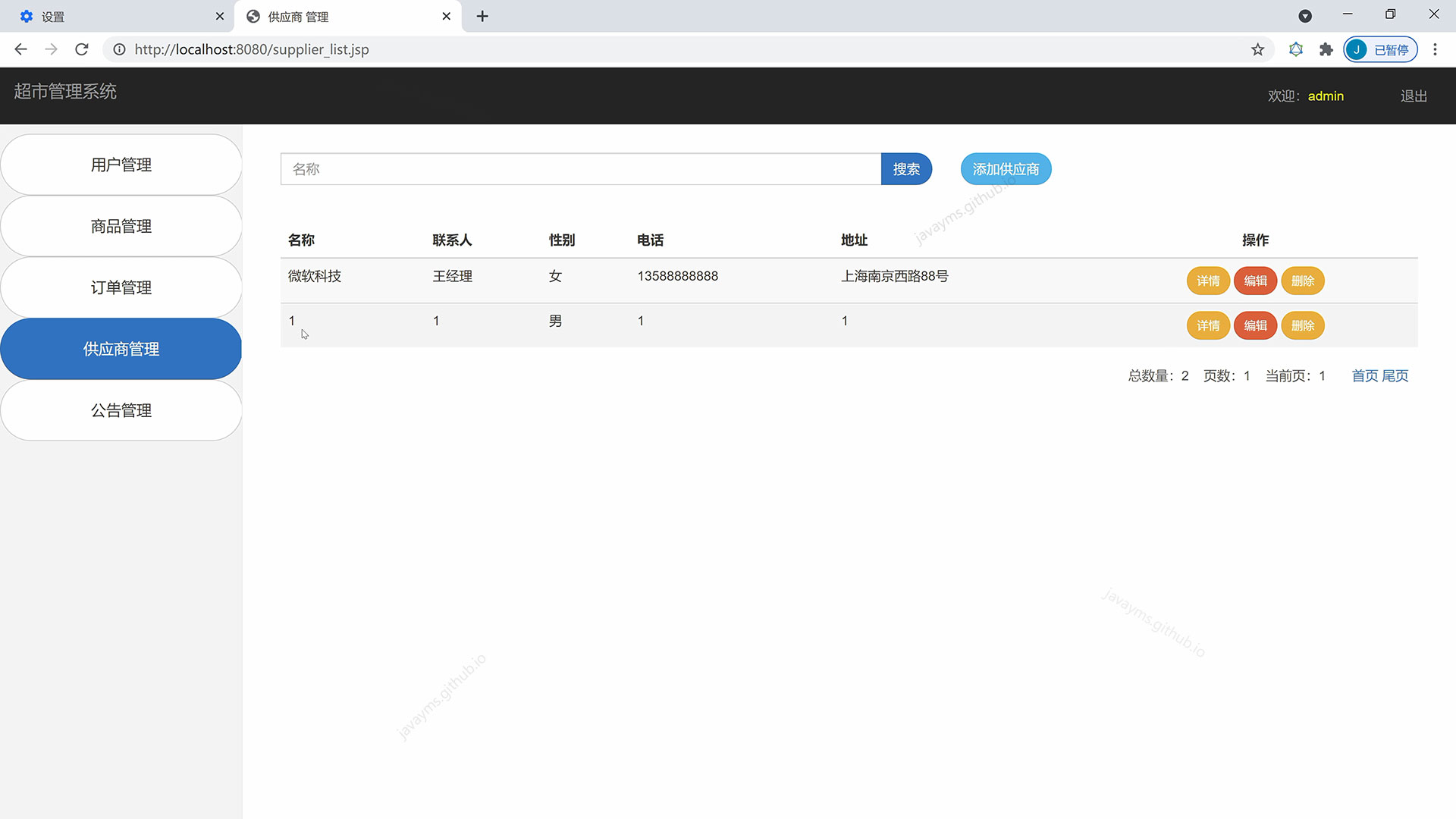This screenshot has width=1456, height=819.
Task: Delete the supplier named 1
Action: coord(1302,325)
